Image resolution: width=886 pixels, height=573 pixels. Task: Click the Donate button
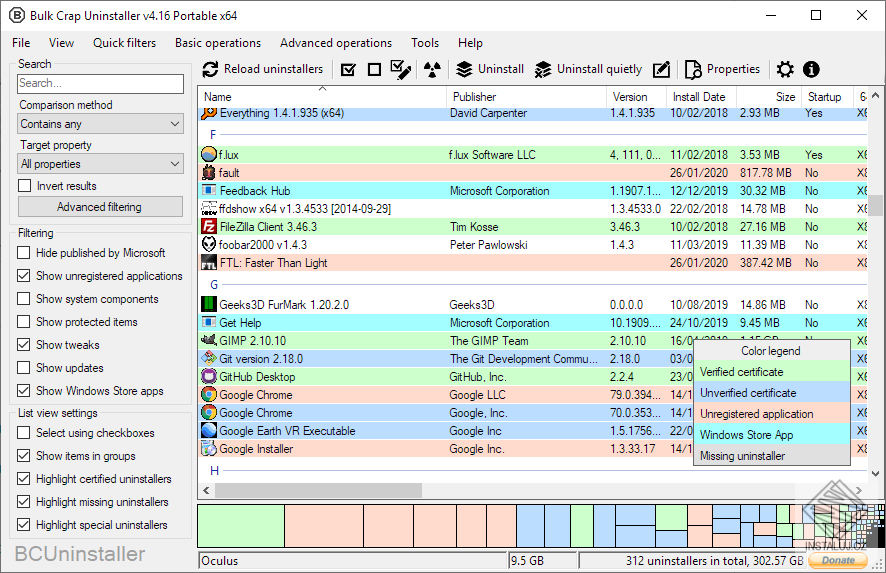tap(838, 561)
